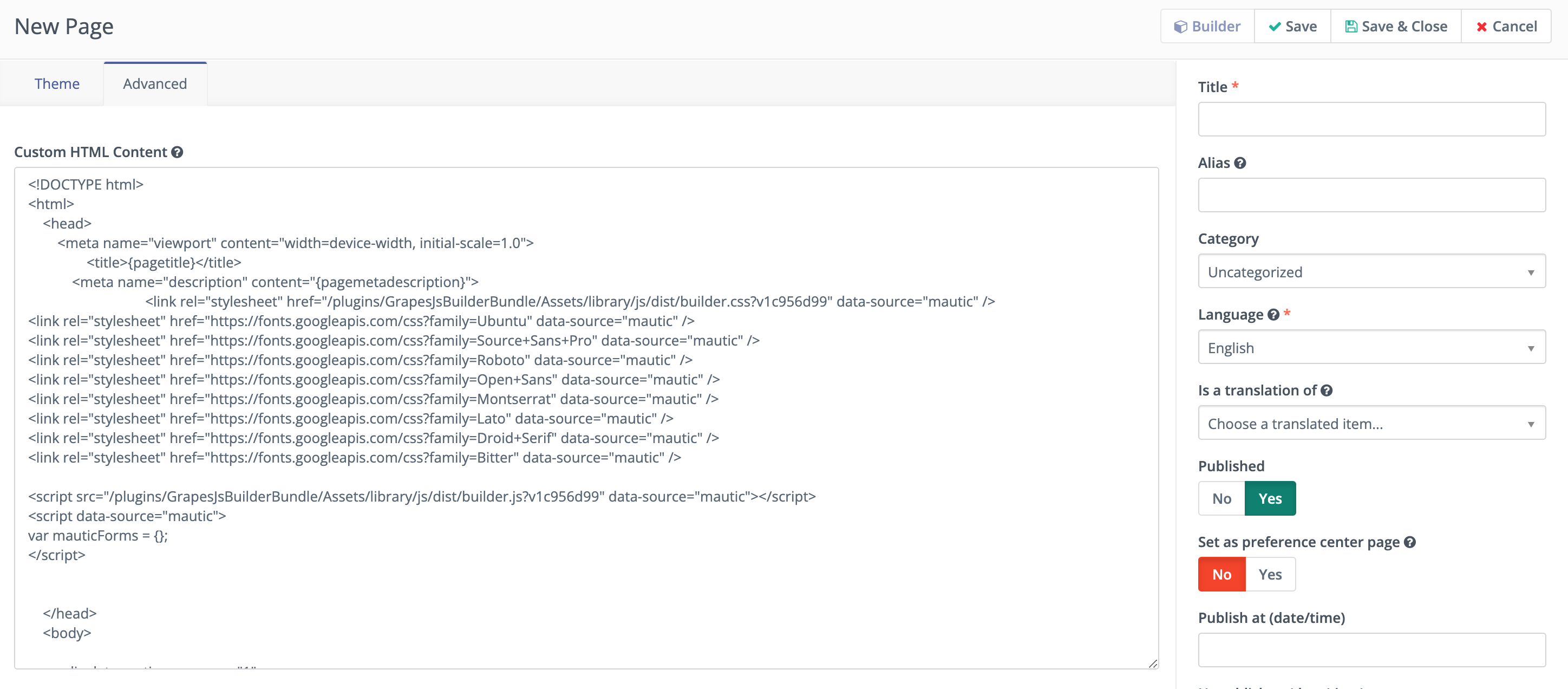Click the red X Cancel button
The image size is (1568, 689).
[1506, 26]
